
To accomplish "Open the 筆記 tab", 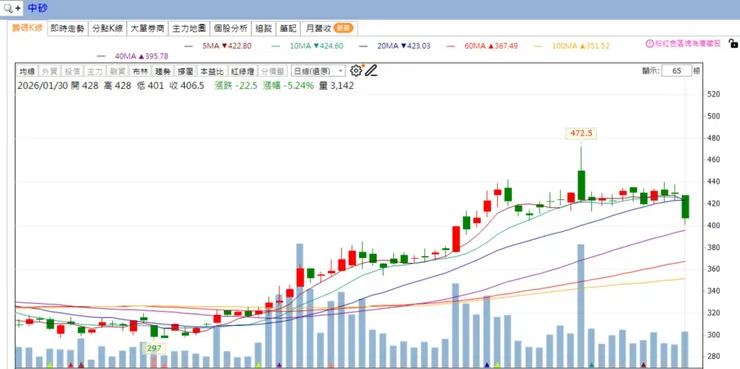I will pyautogui.click(x=287, y=28).
